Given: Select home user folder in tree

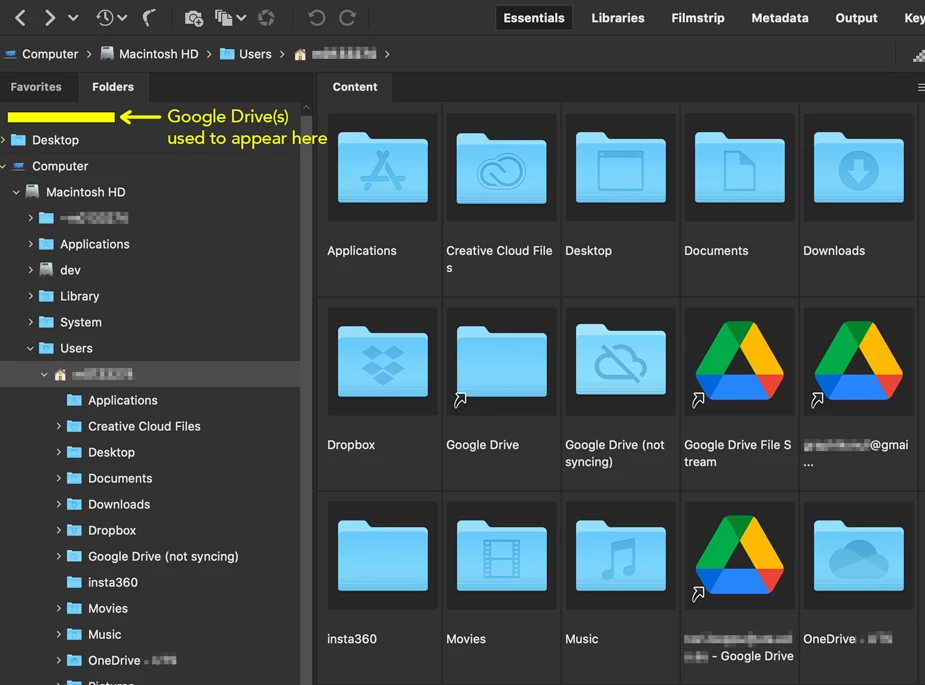Looking at the screenshot, I should coord(150,374).
